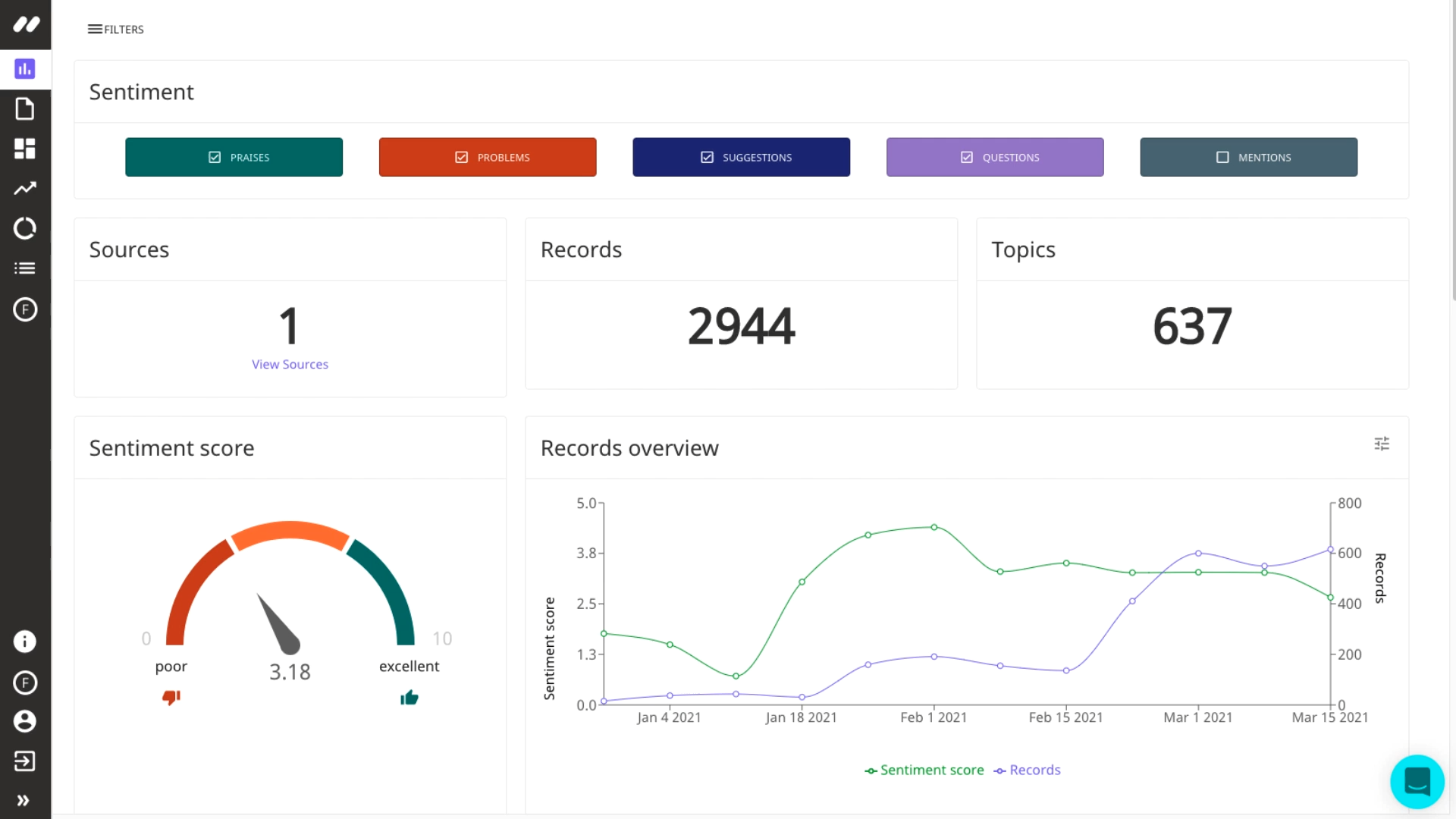
Task: Click the teal excellent segment of gauge
Action: tap(388, 591)
